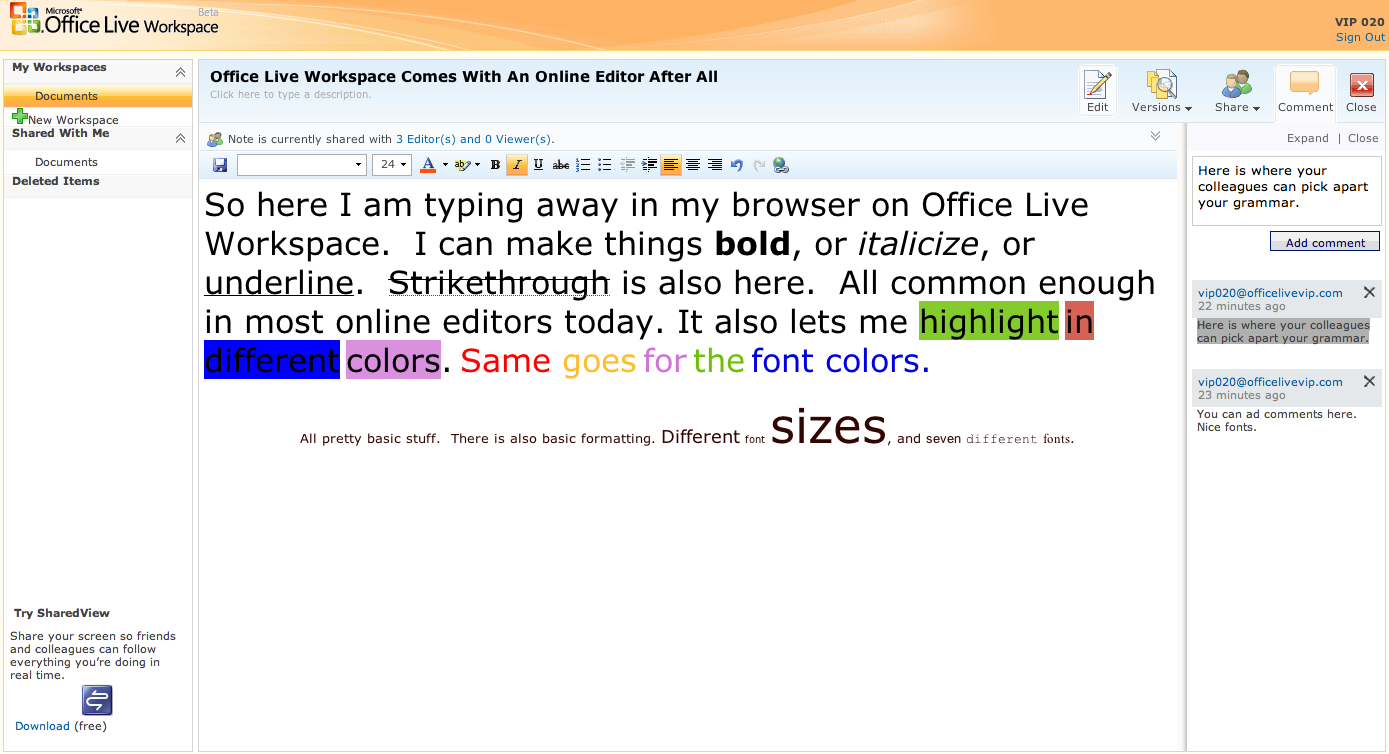The width and height of the screenshot is (1389, 754).
Task: Align text to the left
Action: (x=671, y=165)
